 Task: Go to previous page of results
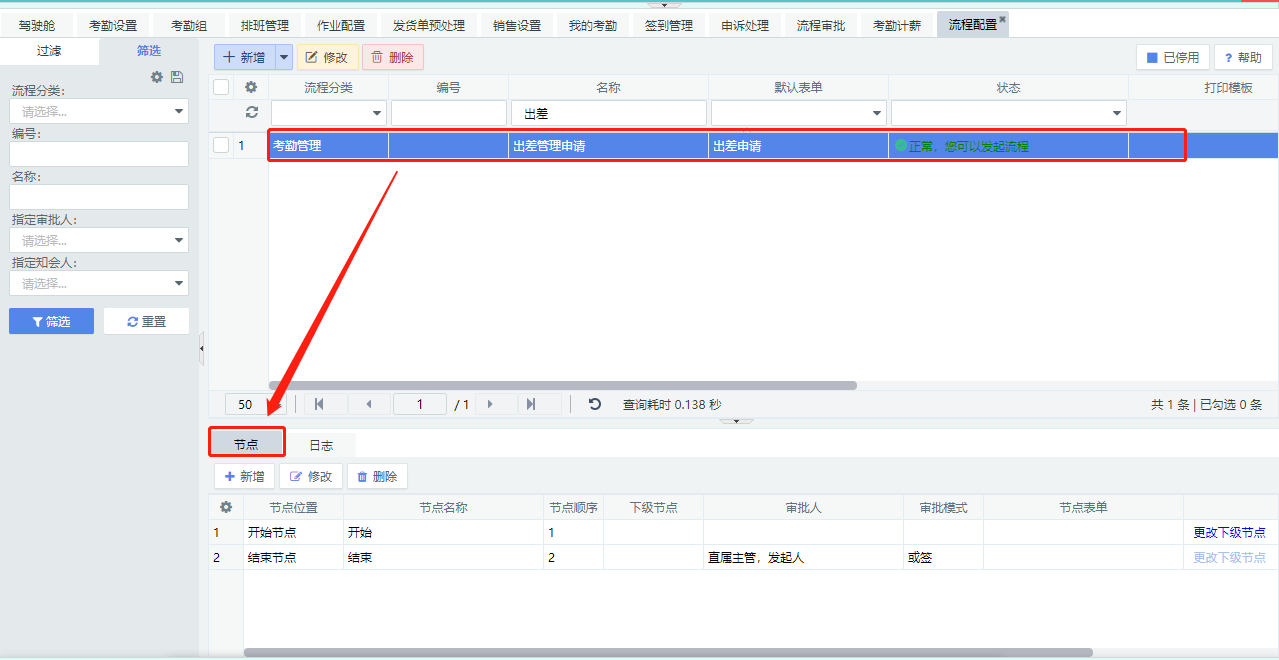369,404
